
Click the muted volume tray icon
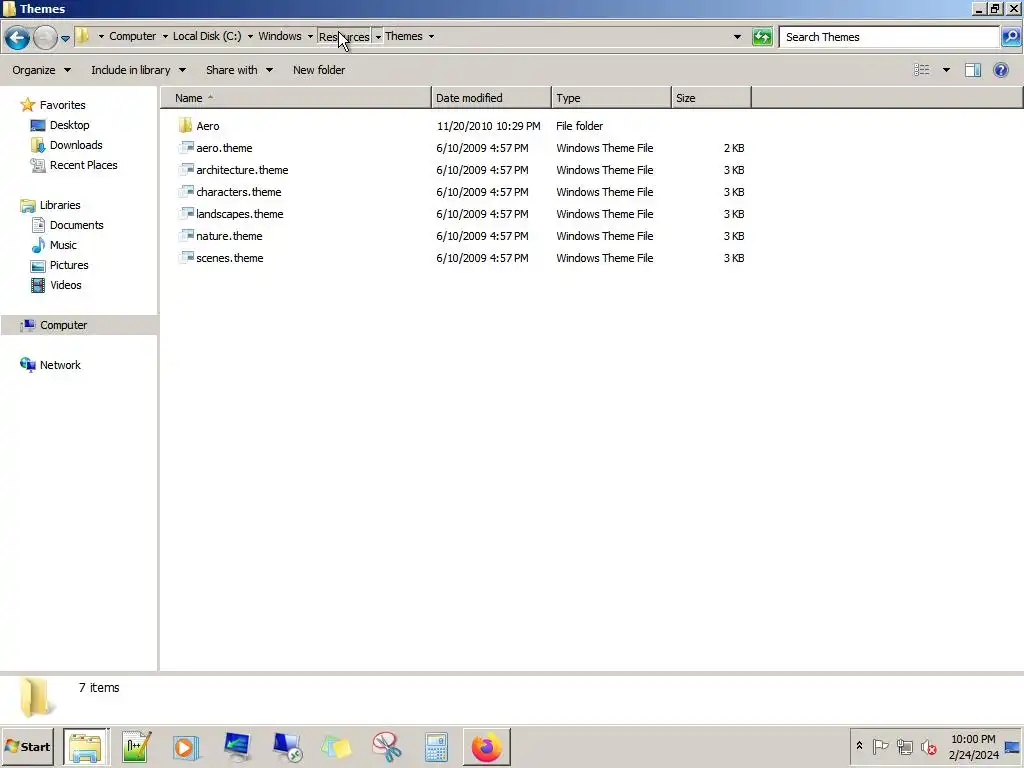[929, 746]
